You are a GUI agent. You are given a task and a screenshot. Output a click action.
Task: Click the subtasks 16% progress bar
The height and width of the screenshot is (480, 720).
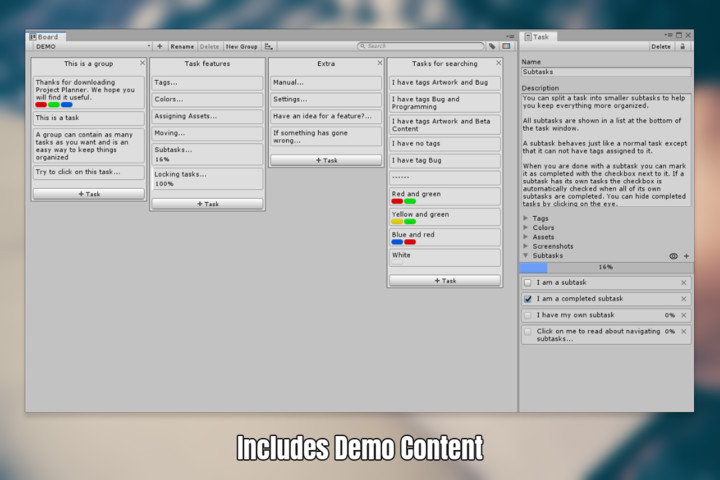pos(606,267)
